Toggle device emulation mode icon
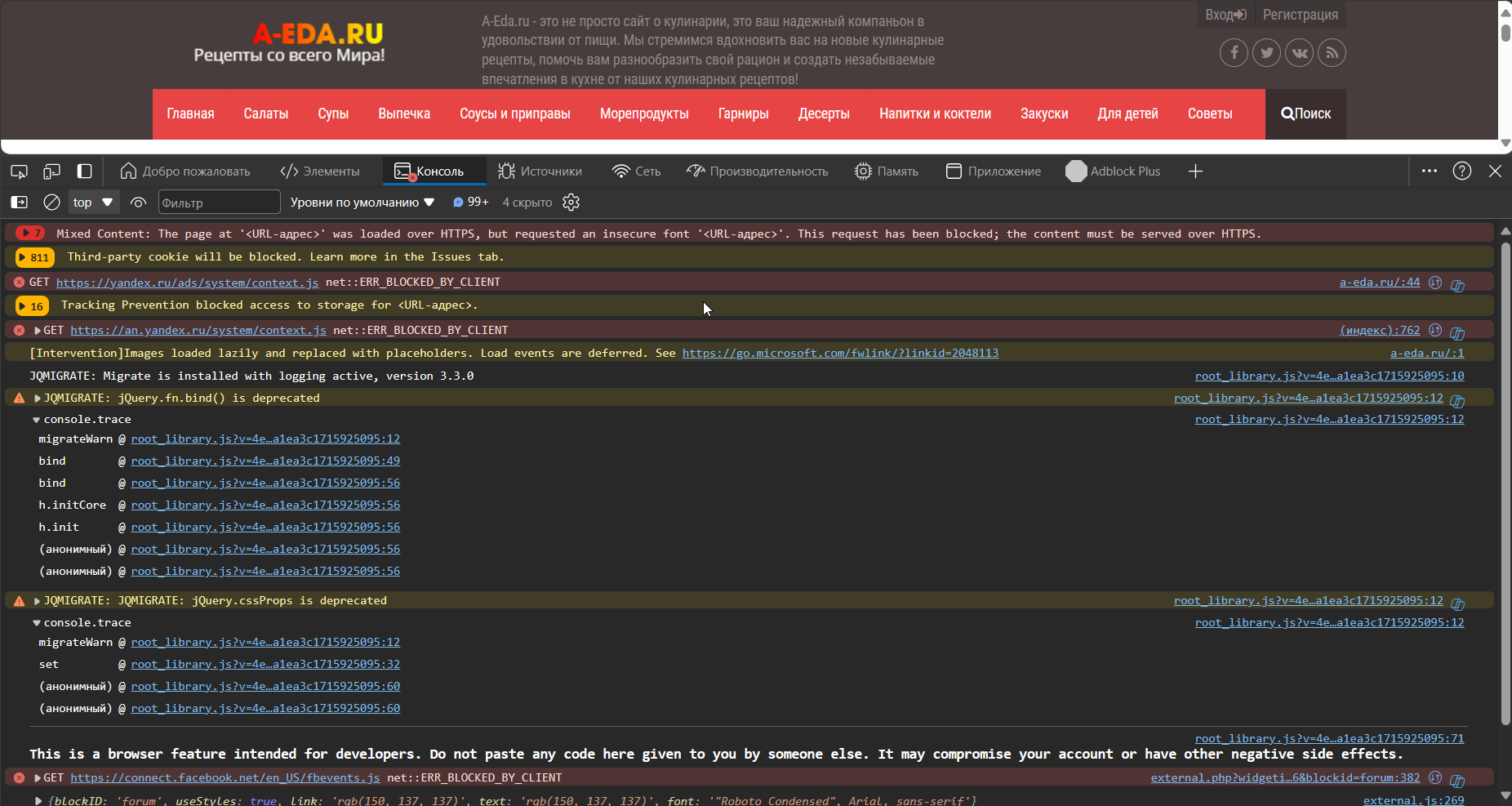The width and height of the screenshot is (1512, 806). click(51, 171)
